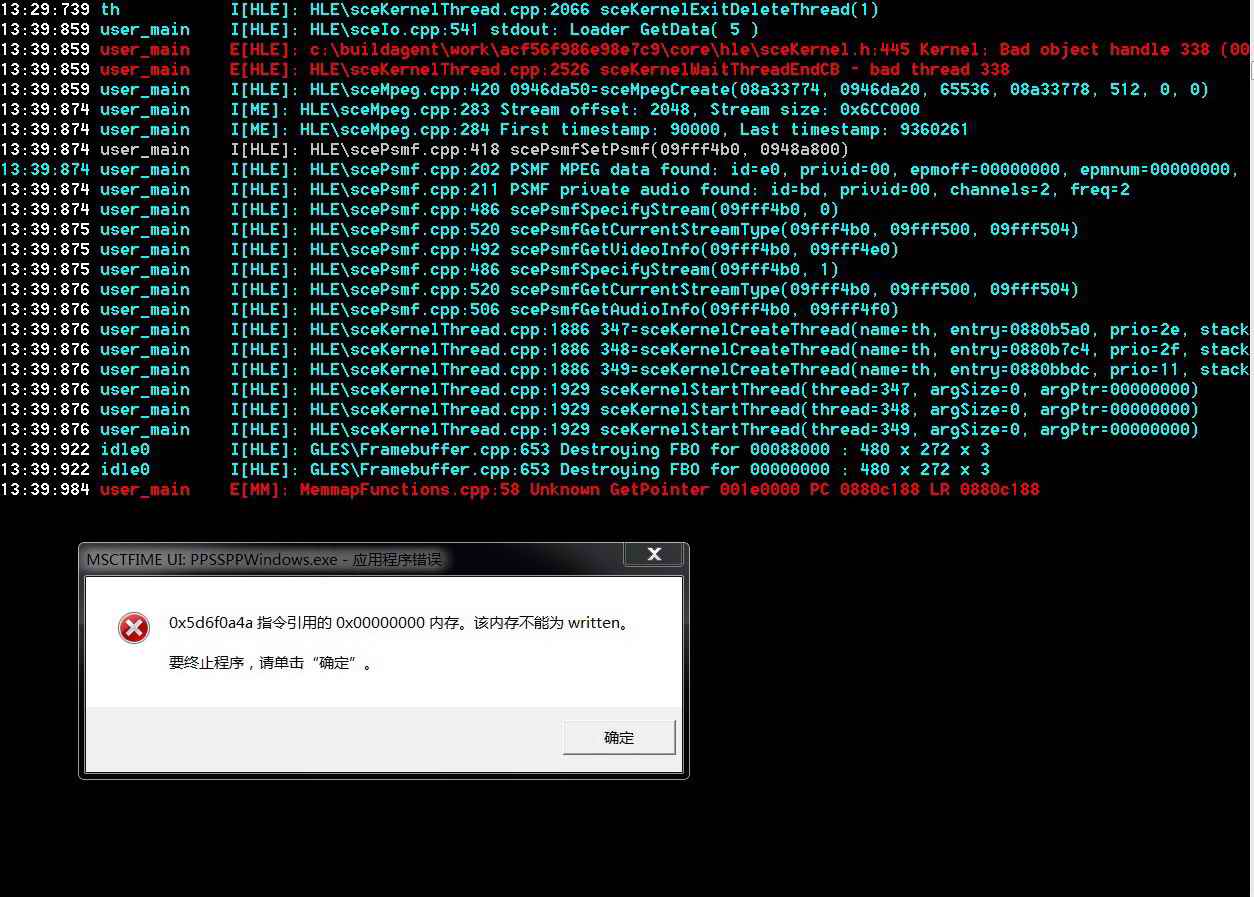The height and width of the screenshot is (897, 1254).
Task: Select the scePsmfGetVideoInfo log entry
Action: pos(600,249)
